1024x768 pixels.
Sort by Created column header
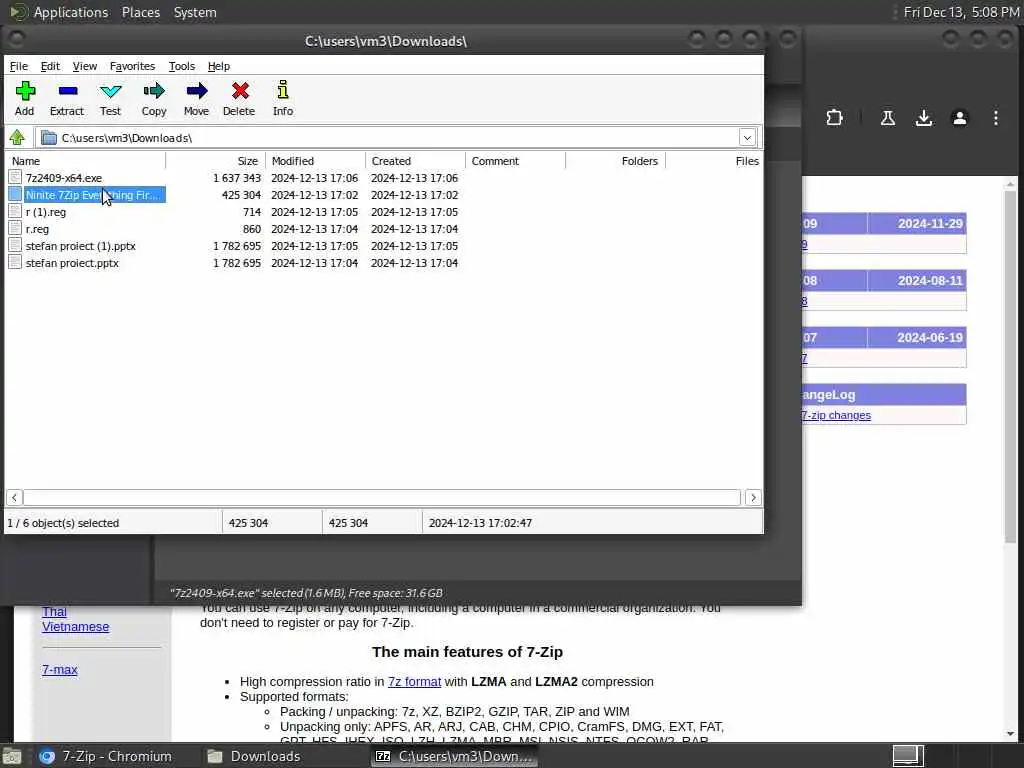[x=415, y=161]
